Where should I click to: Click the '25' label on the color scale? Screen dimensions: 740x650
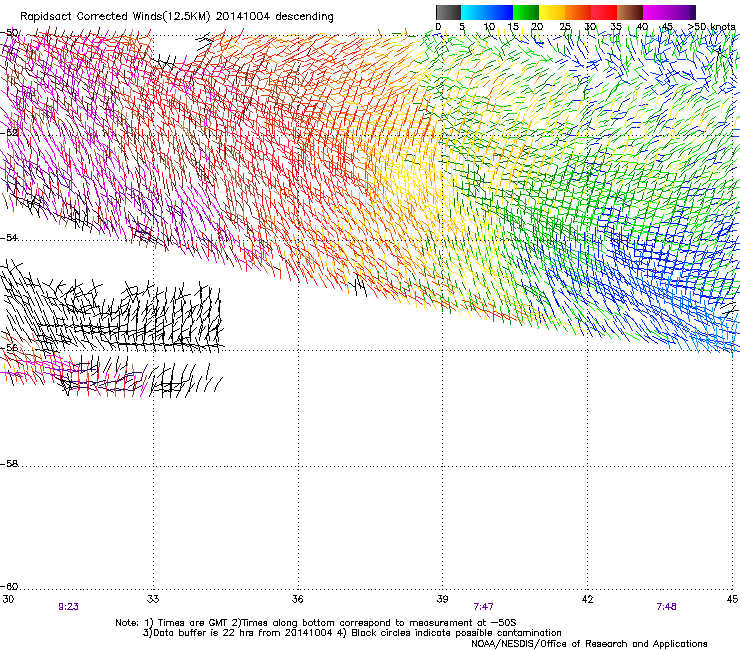[x=564, y=26]
